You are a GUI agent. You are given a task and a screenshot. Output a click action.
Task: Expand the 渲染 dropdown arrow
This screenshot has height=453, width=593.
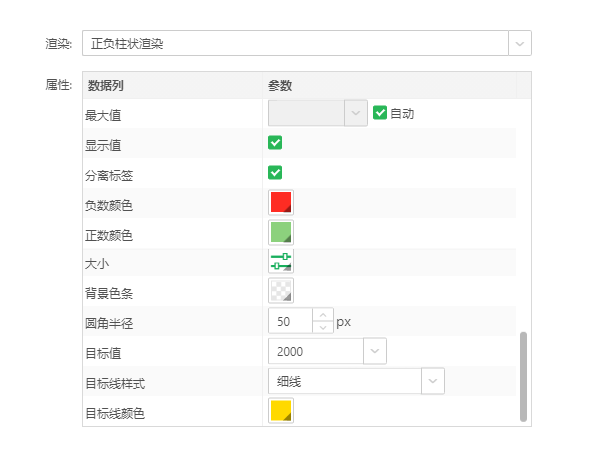pyautogui.click(x=520, y=43)
